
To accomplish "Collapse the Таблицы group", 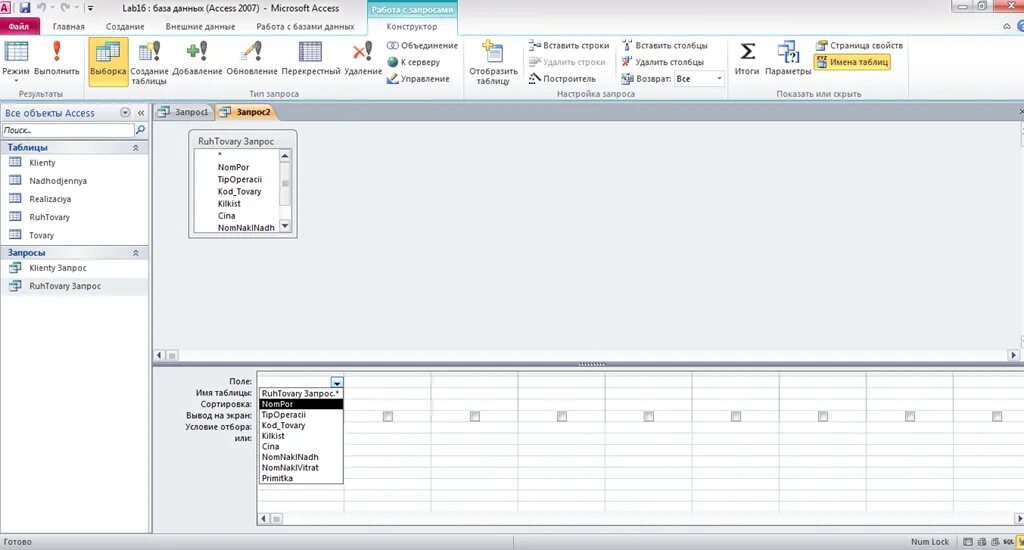I will 136,148.
